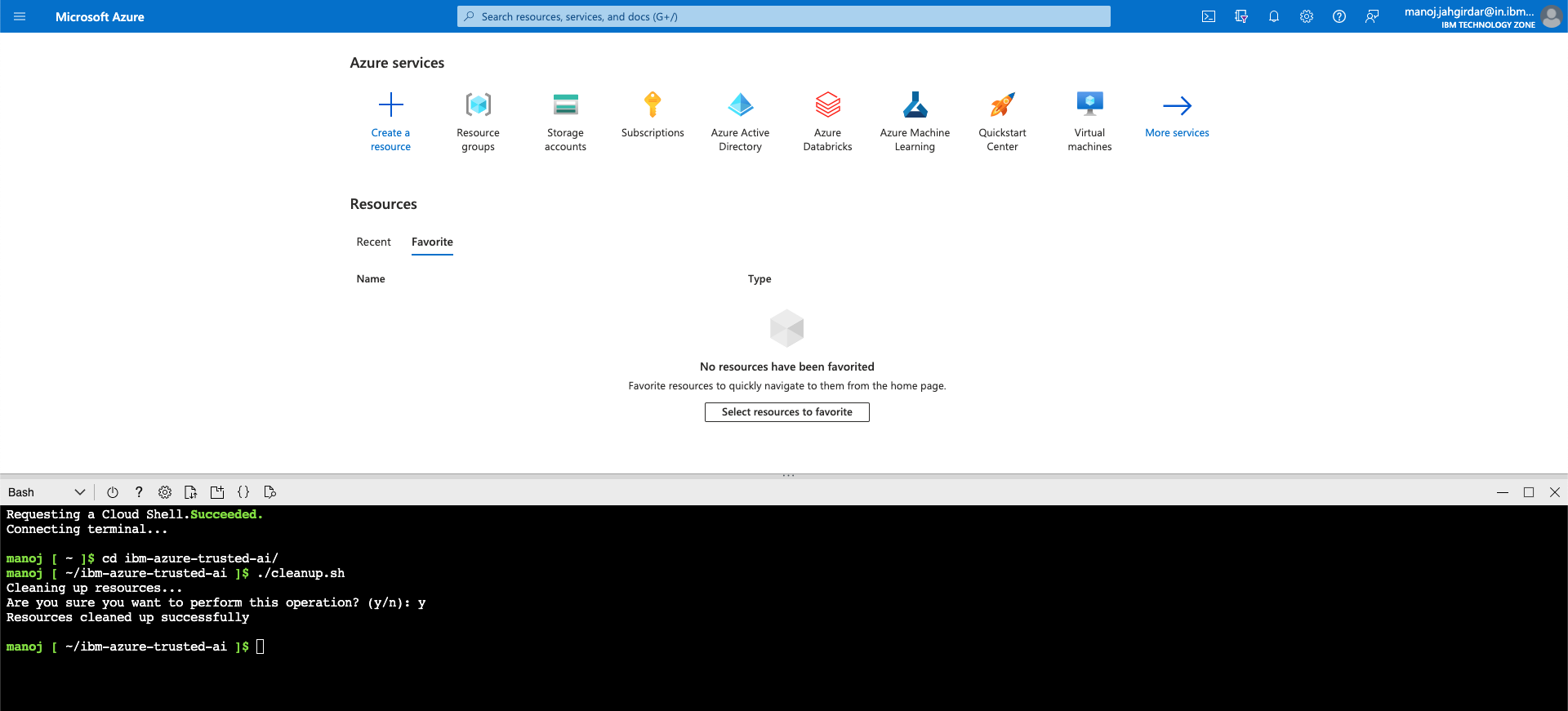This screenshot has height=711, width=1568.
Task: Click the manoj.jahgirdar account name
Action: click(1469, 11)
